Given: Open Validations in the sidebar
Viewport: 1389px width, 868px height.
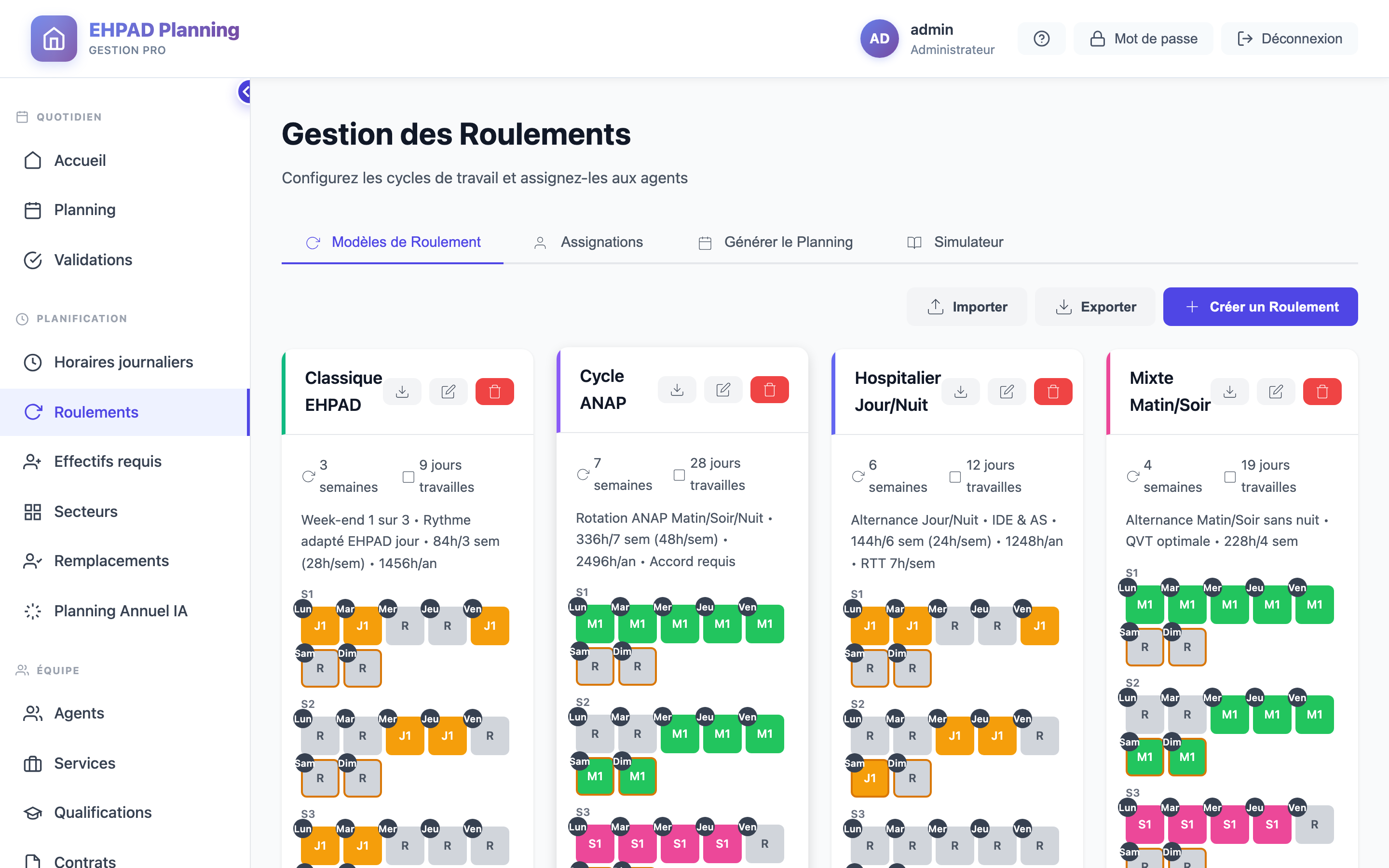Looking at the screenshot, I should tap(124, 260).
